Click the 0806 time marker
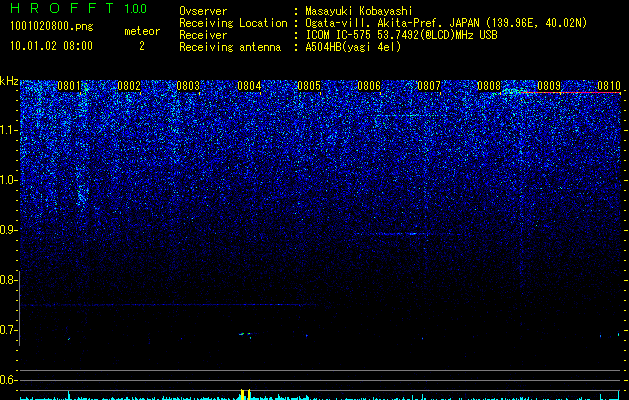This screenshot has height=400, width=629. [x=369, y=86]
